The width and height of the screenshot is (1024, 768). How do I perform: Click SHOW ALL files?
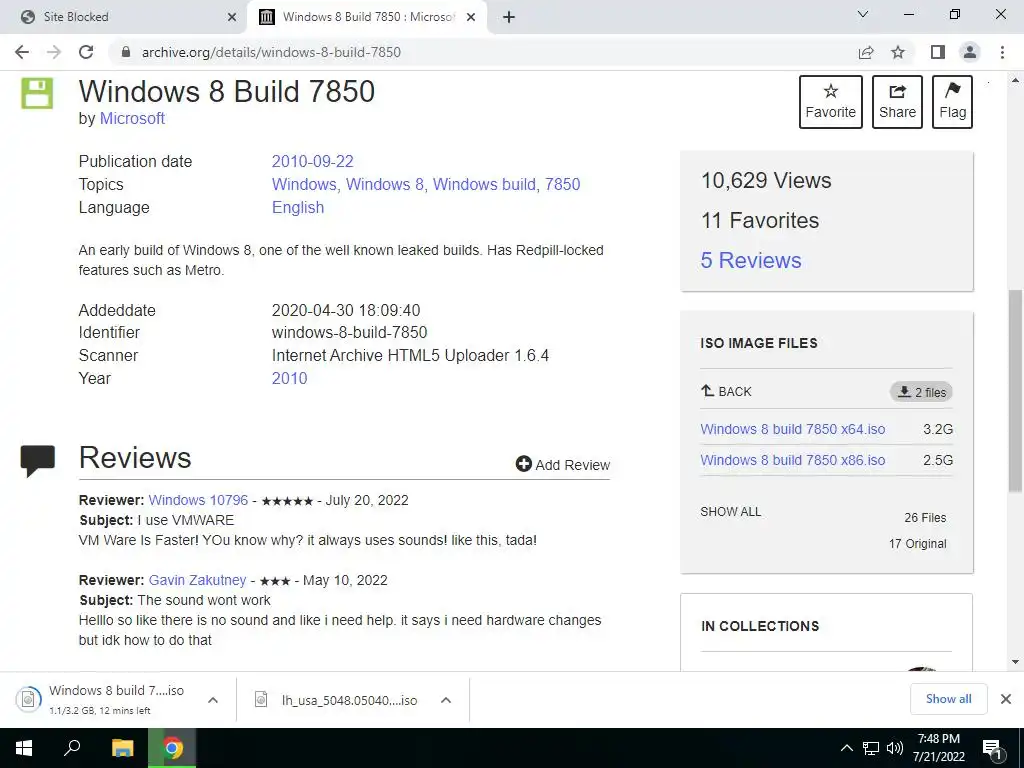tap(731, 511)
